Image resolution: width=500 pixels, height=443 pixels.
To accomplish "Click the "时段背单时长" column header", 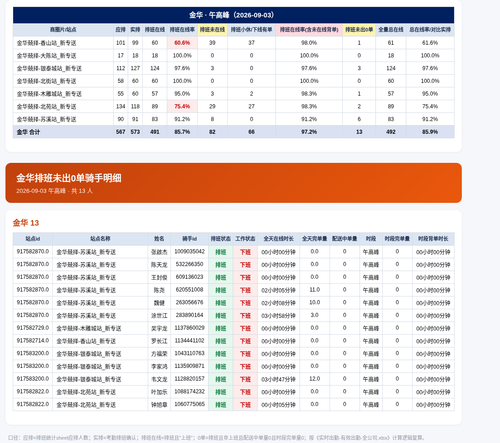I will (433, 239).
